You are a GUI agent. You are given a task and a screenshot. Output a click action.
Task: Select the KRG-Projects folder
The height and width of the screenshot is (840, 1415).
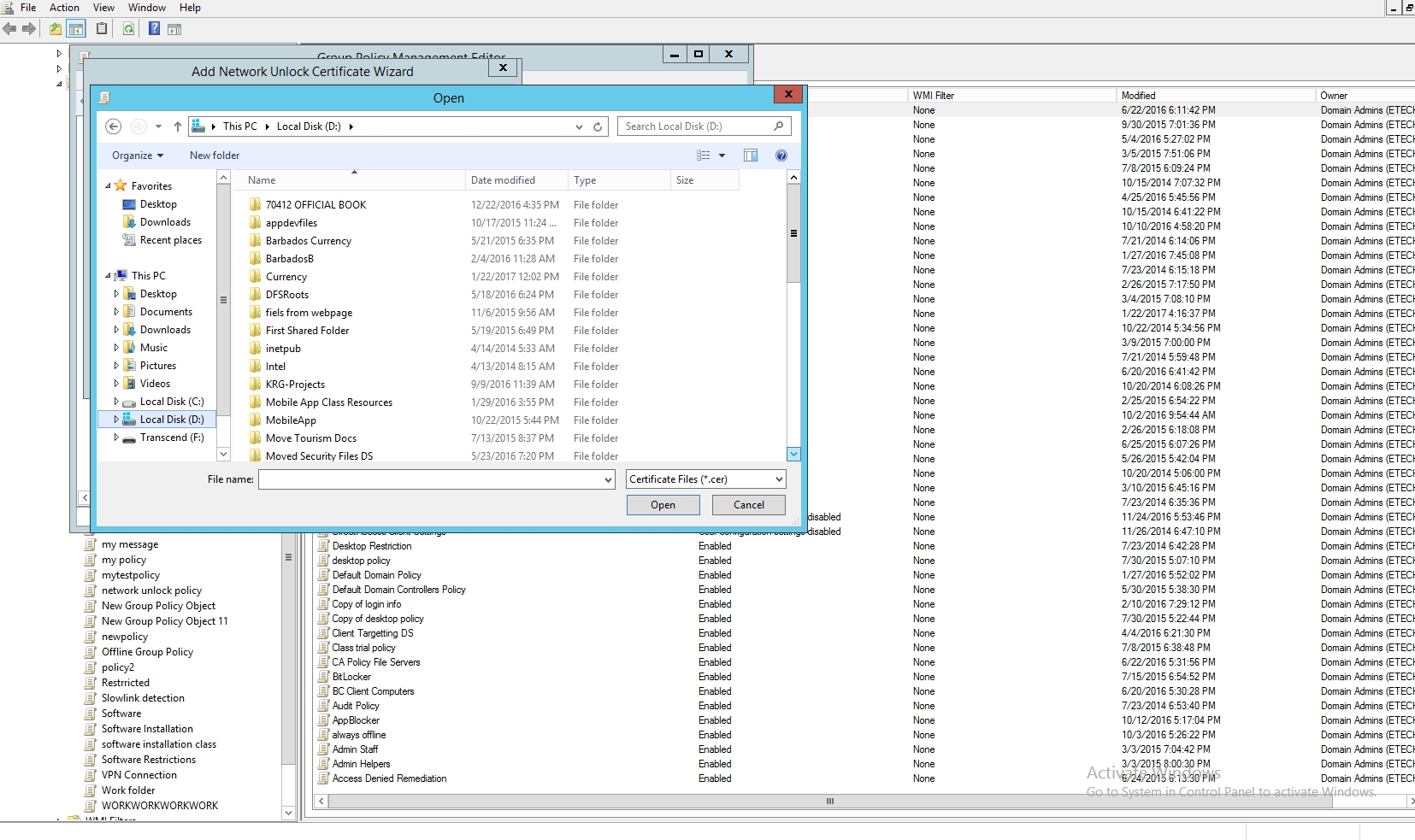click(295, 385)
